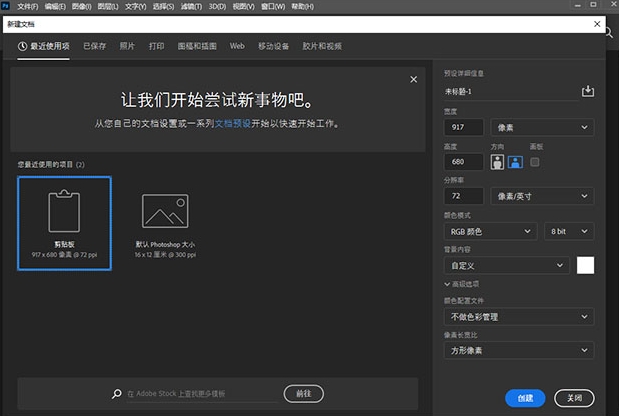Expand the 8 bit depth dropdown
619x416 pixels.
tap(570, 231)
